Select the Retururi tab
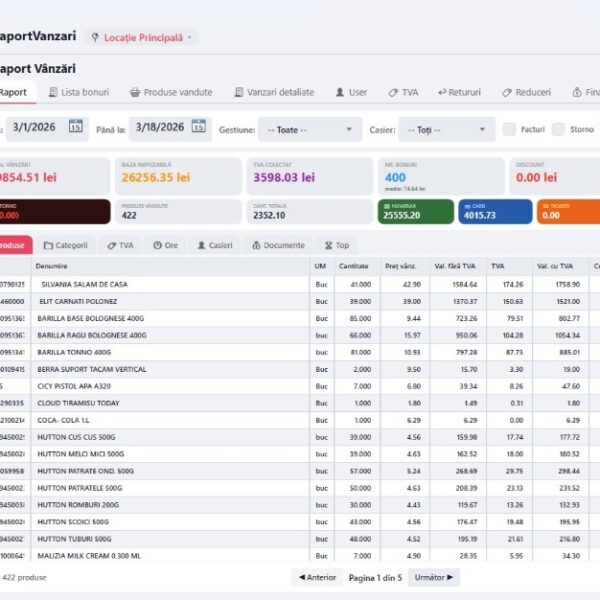 (460, 92)
